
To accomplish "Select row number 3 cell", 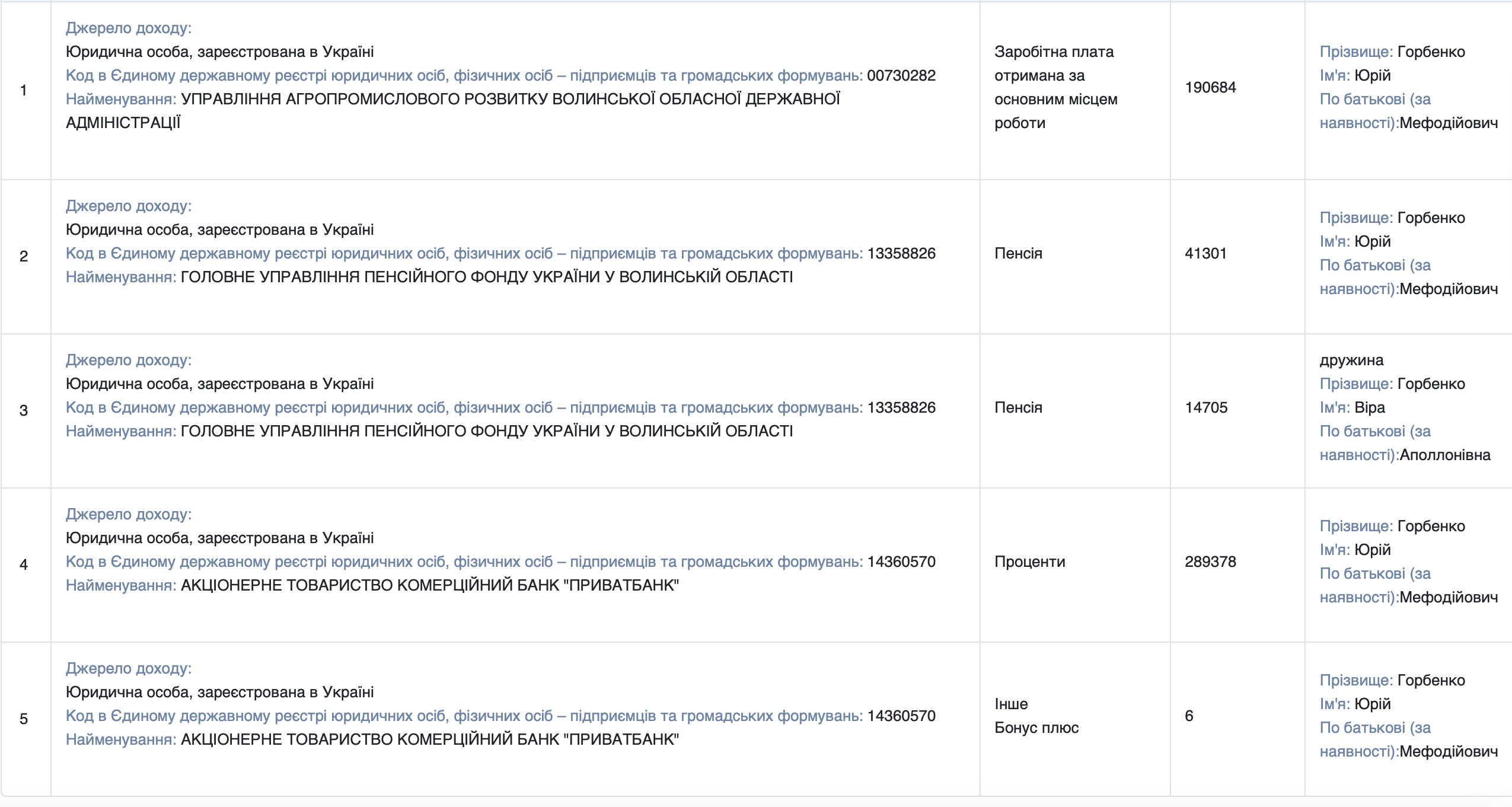I will pyautogui.click(x=24, y=410).
